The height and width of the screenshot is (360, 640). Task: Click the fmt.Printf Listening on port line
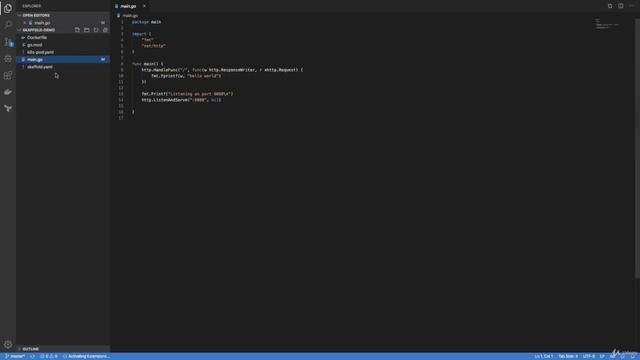pos(187,94)
